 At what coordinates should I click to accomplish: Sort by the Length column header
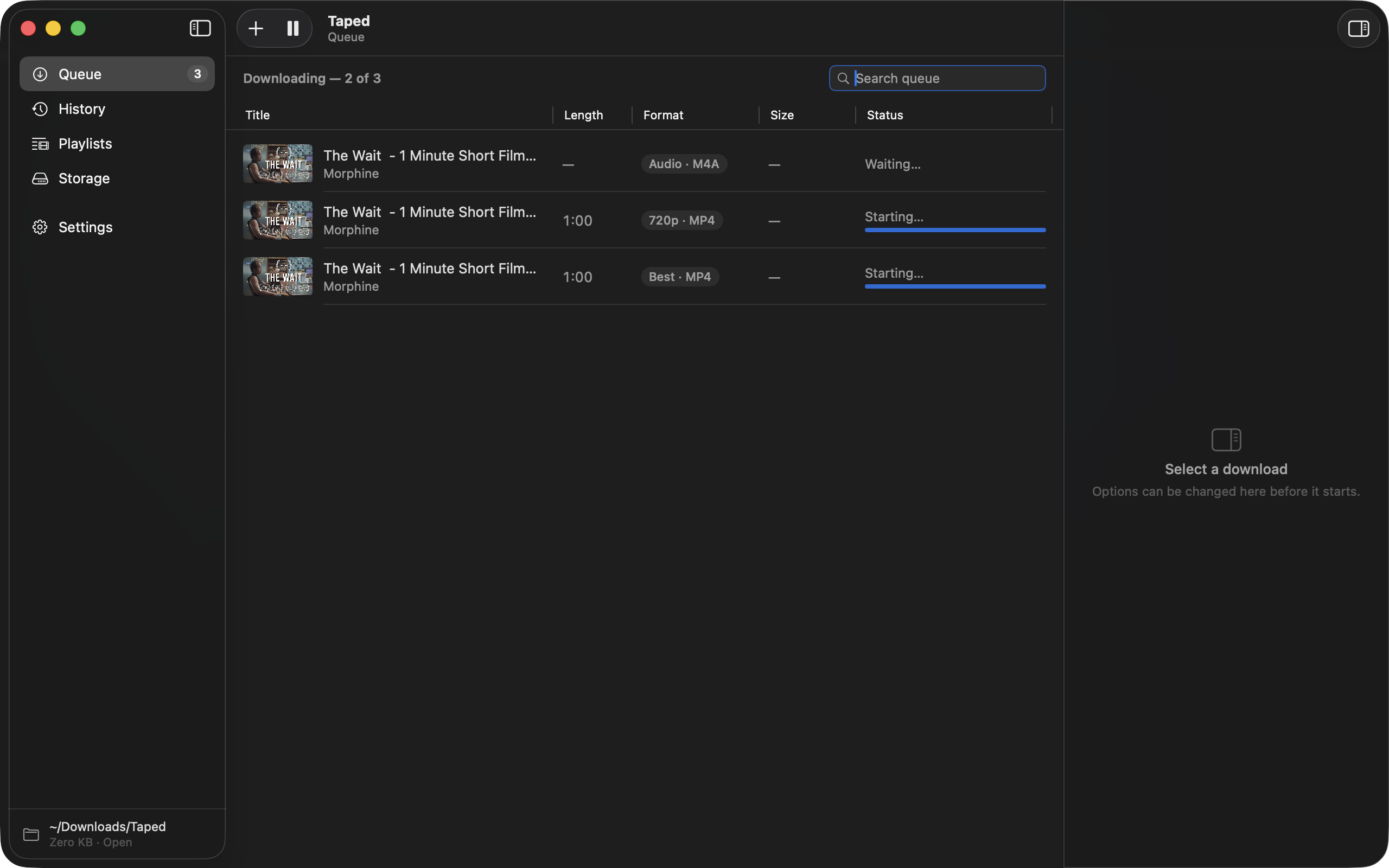pos(583,115)
